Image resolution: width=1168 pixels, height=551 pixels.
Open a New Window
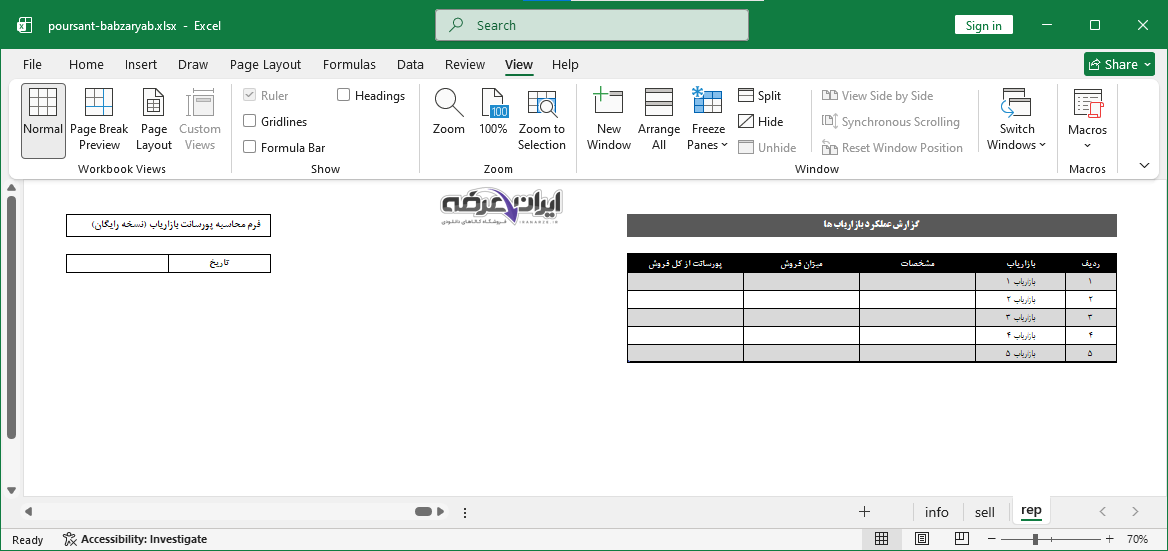[609, 121]
